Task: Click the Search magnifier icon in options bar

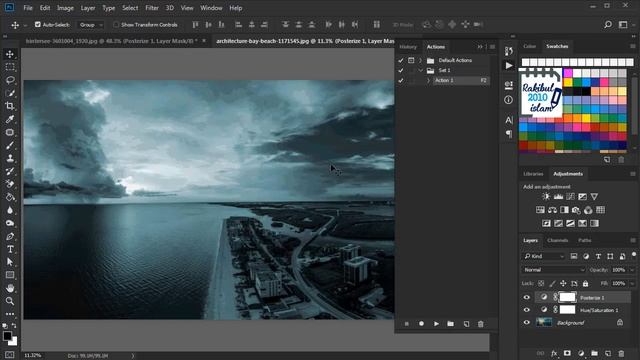Action: [x=608, y=24]
